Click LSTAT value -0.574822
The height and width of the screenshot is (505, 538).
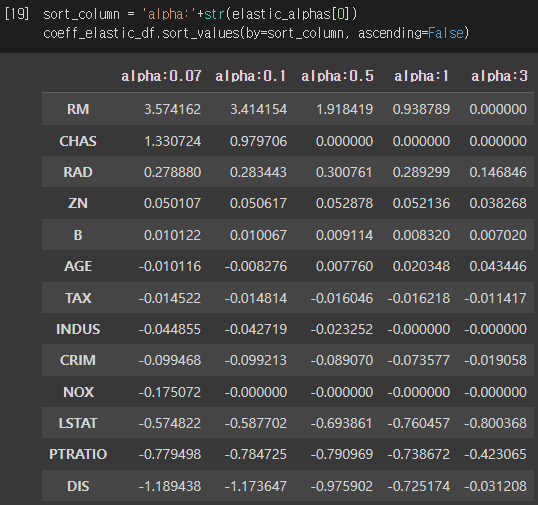[170, 423]
